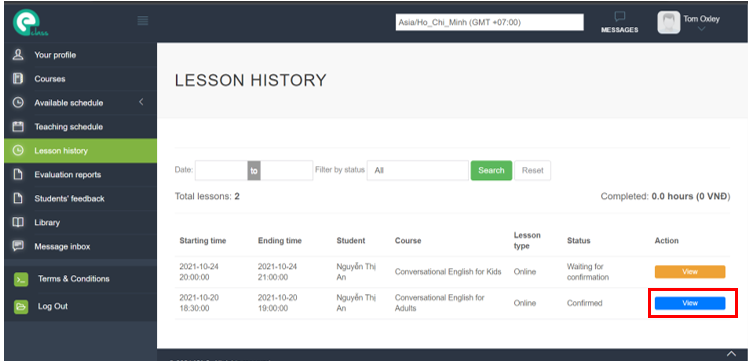Expand the Available schedule chevron

(141, 102)
